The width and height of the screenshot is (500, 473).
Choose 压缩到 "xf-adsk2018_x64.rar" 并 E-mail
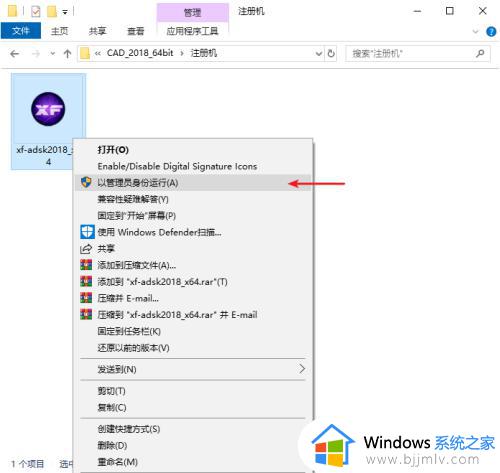[x=193, y=315]
